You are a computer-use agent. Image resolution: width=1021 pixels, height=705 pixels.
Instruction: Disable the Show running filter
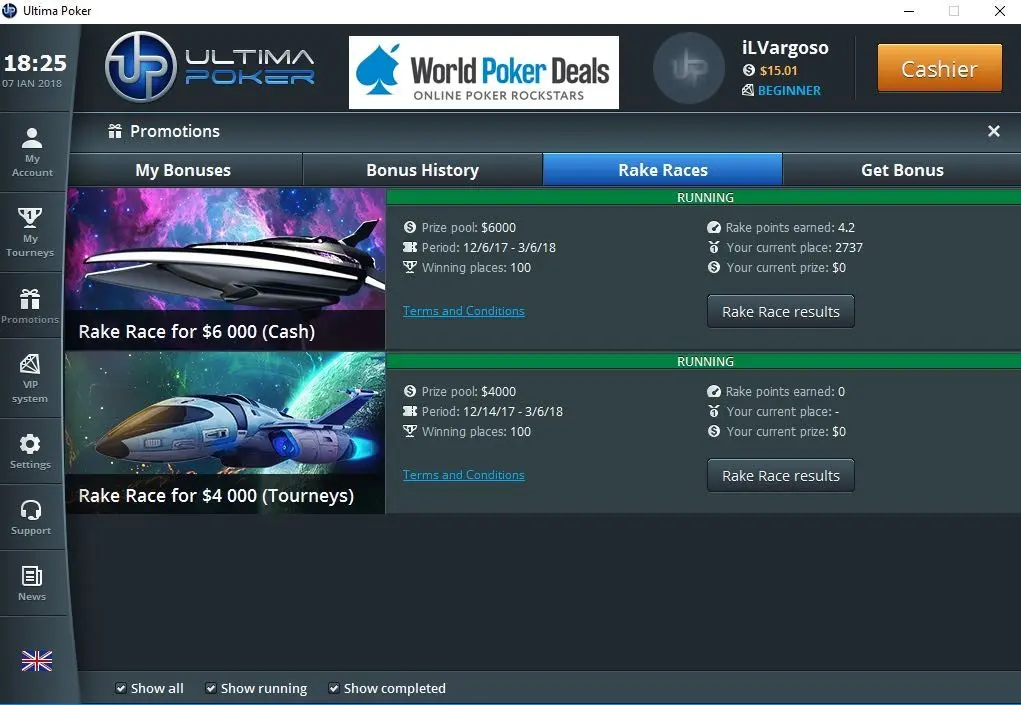click(211, 688)
